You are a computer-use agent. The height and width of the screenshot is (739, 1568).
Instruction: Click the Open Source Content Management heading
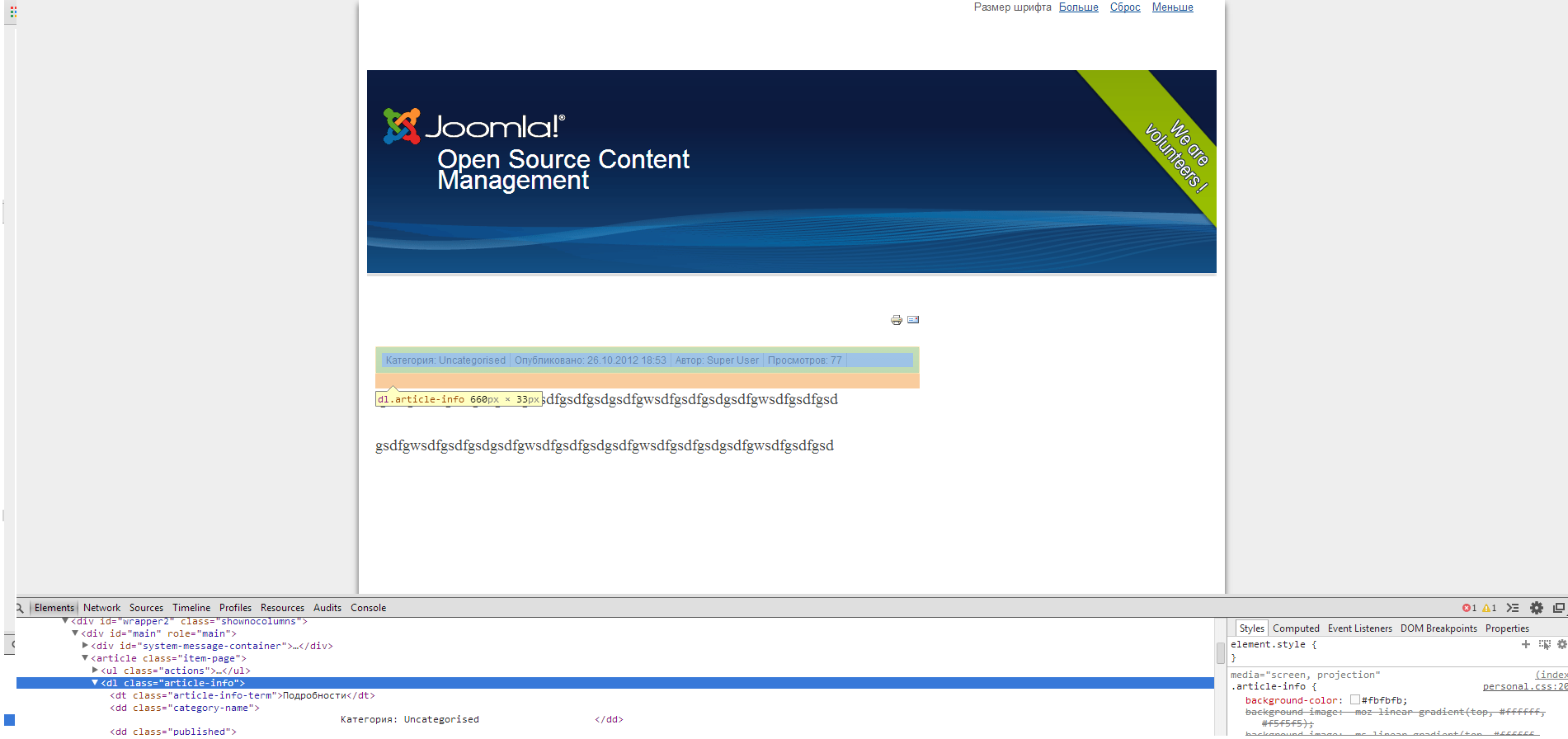pos(563,169)
